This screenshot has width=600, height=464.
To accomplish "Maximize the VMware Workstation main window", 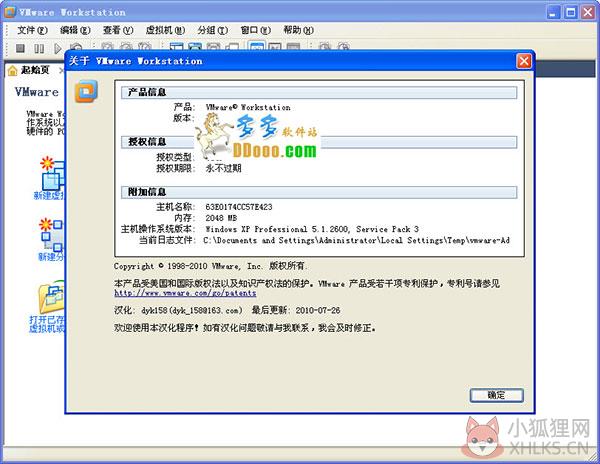I will click(x=571, y=12).
